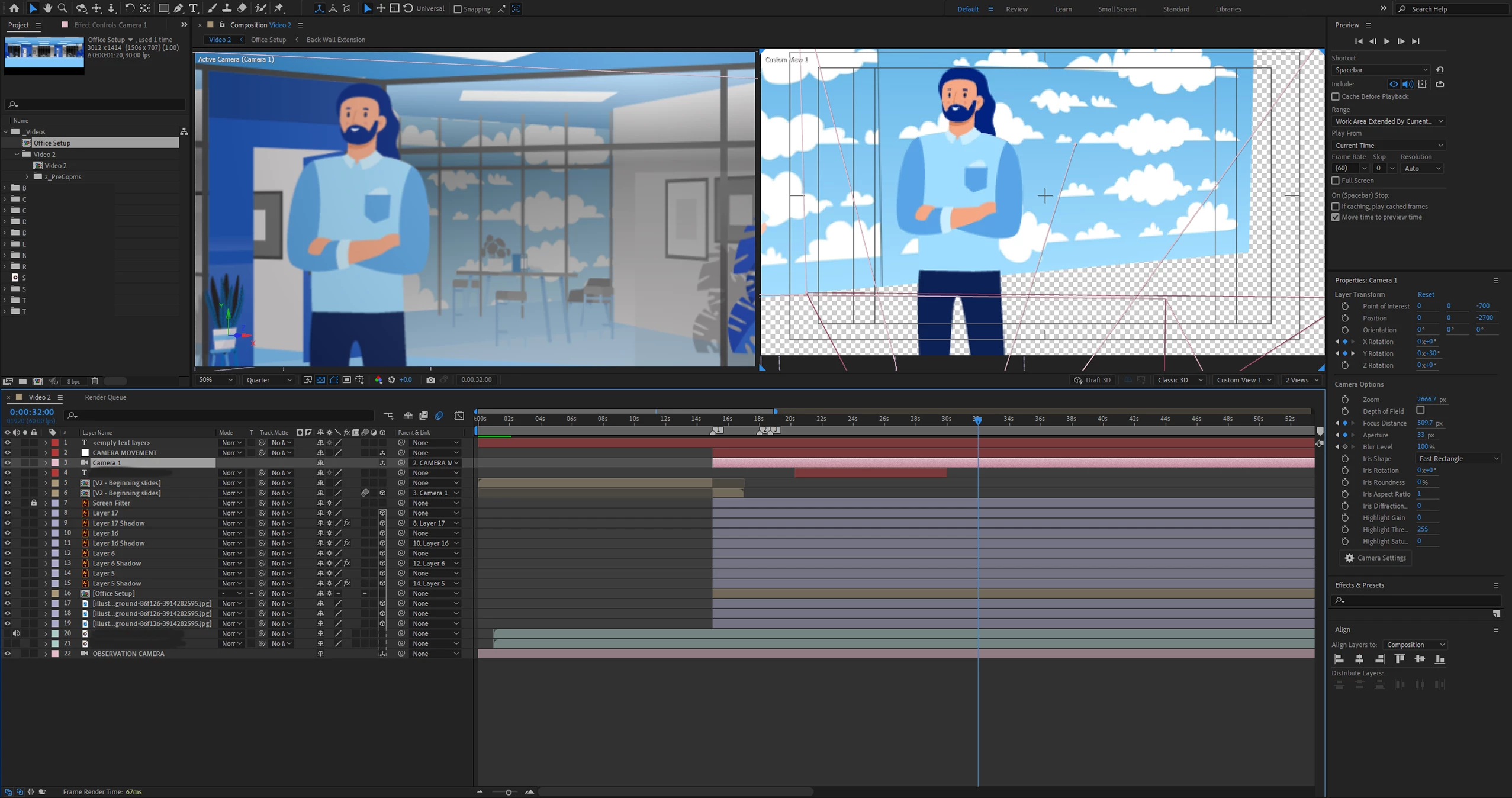Open the Iris Shape Fast Rectangle dropdown

point(1458,459)
